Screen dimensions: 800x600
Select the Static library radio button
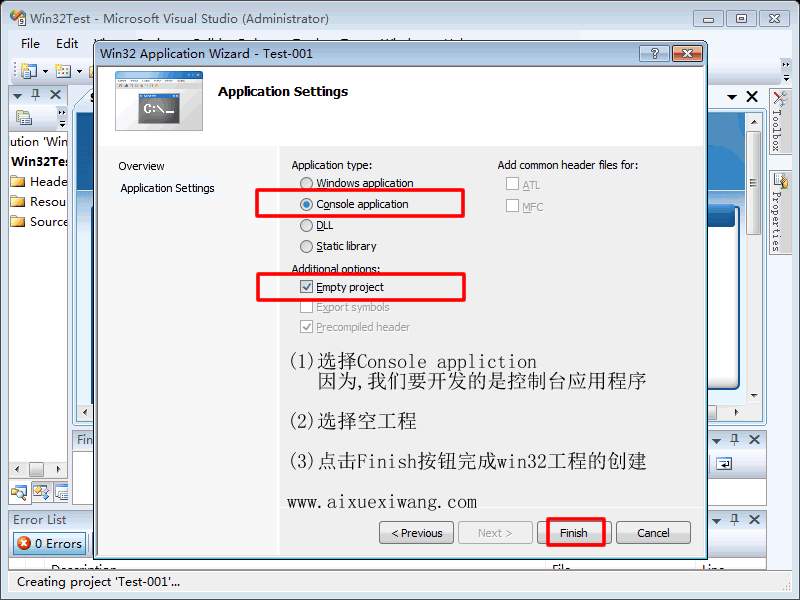click(307, 247)
